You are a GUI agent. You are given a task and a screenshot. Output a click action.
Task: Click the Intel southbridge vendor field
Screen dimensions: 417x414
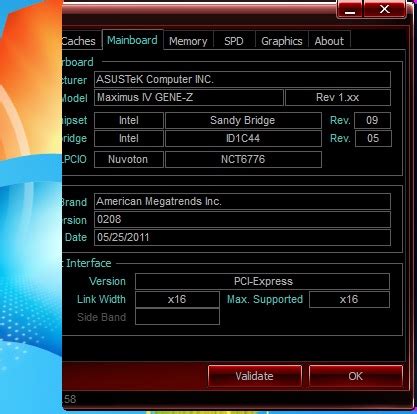129,138
